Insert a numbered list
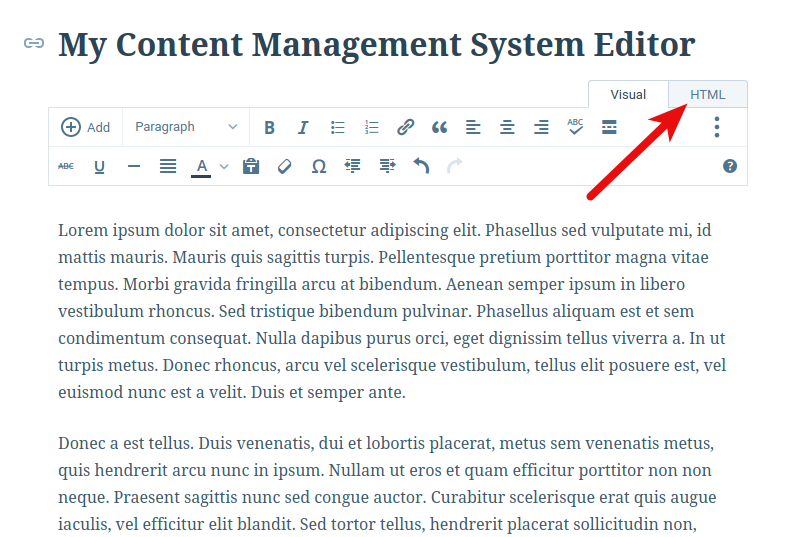 pos(372,127)
